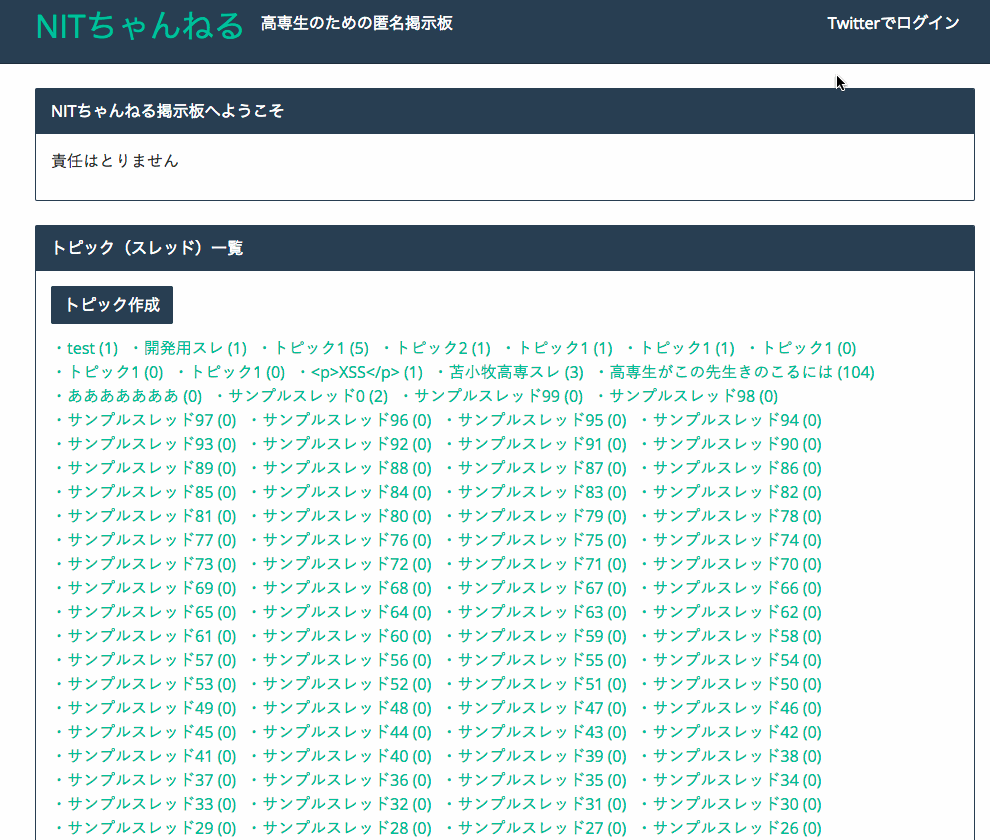This screenshot has height=840, width=990.
Task: Open thread サンプルスレッド54 (0)
Action: pos(737,660)
